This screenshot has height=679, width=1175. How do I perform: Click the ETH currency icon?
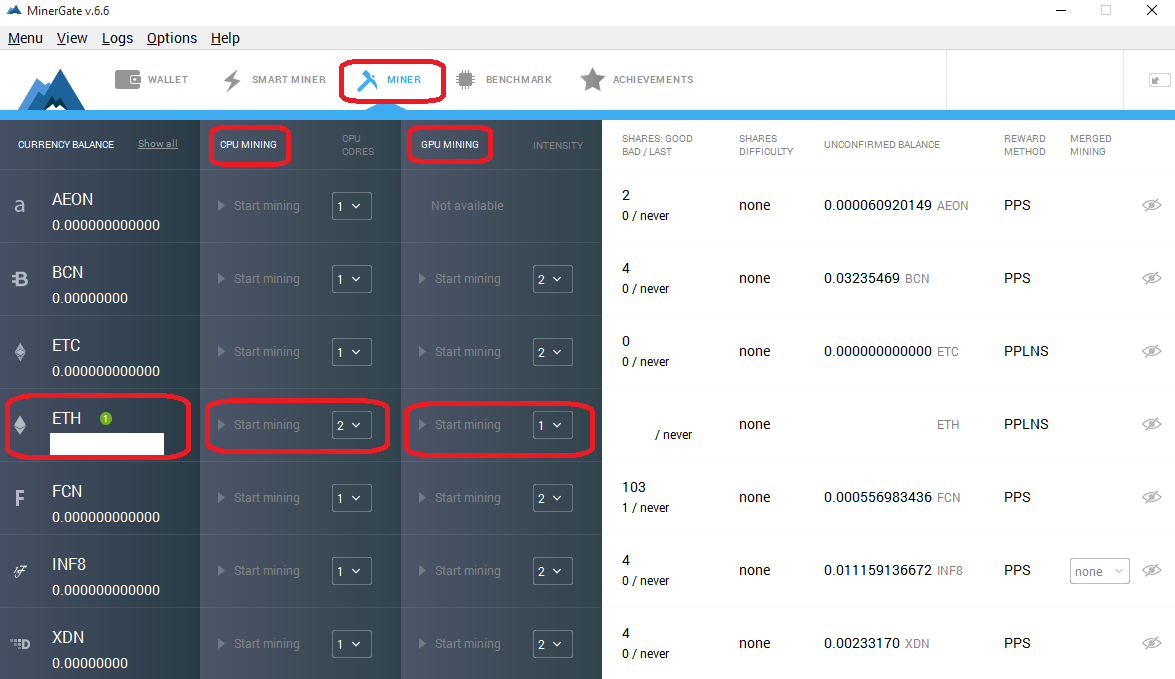[20, 425]
